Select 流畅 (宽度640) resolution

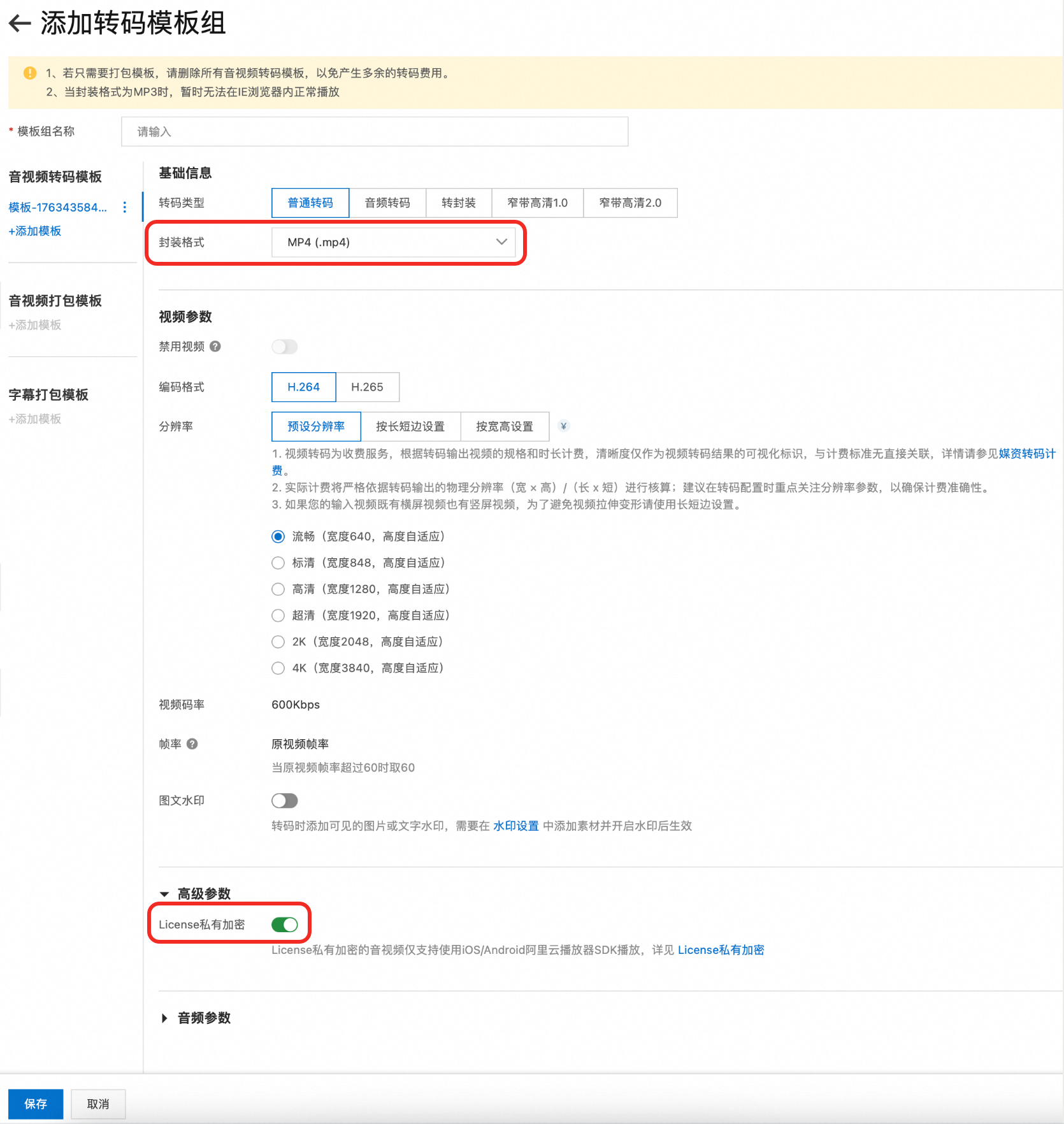coord(278,537)
